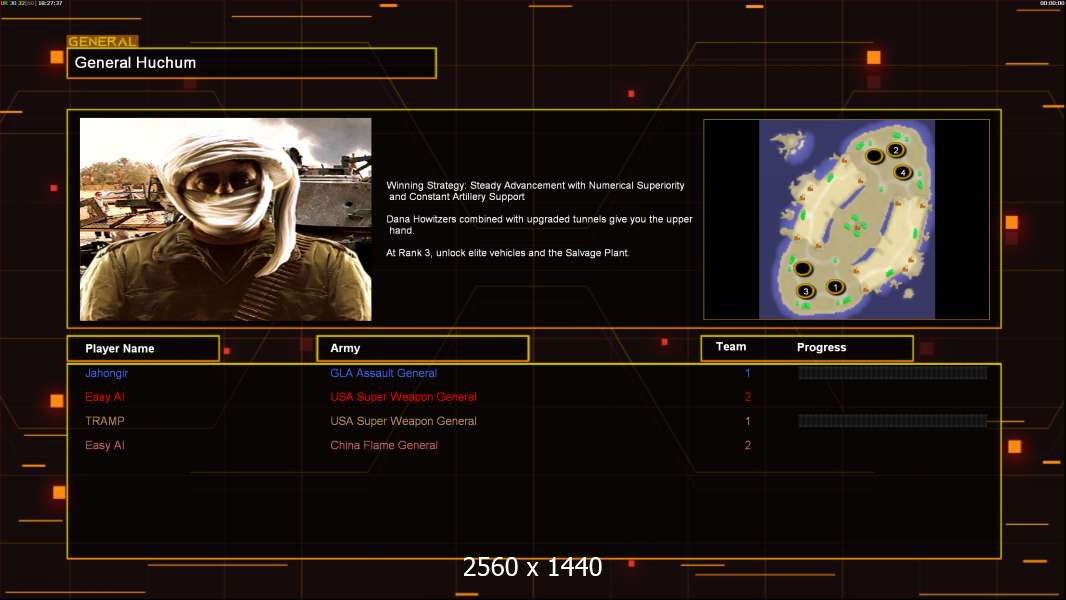The width and height of the screenshot is (1066, 600).
Task: Click TRAMP's USA Super Weapon General army
Action: click(403, 421)
